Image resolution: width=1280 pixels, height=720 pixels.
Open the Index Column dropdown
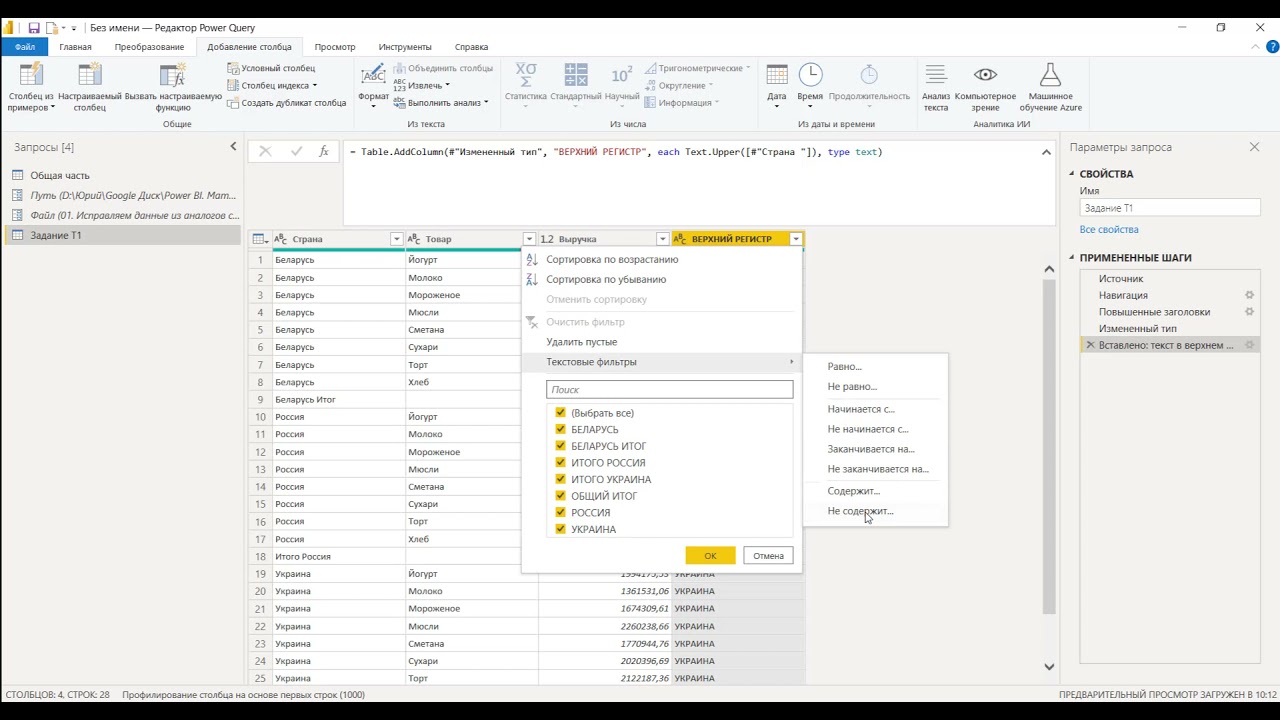coord(272,85)
